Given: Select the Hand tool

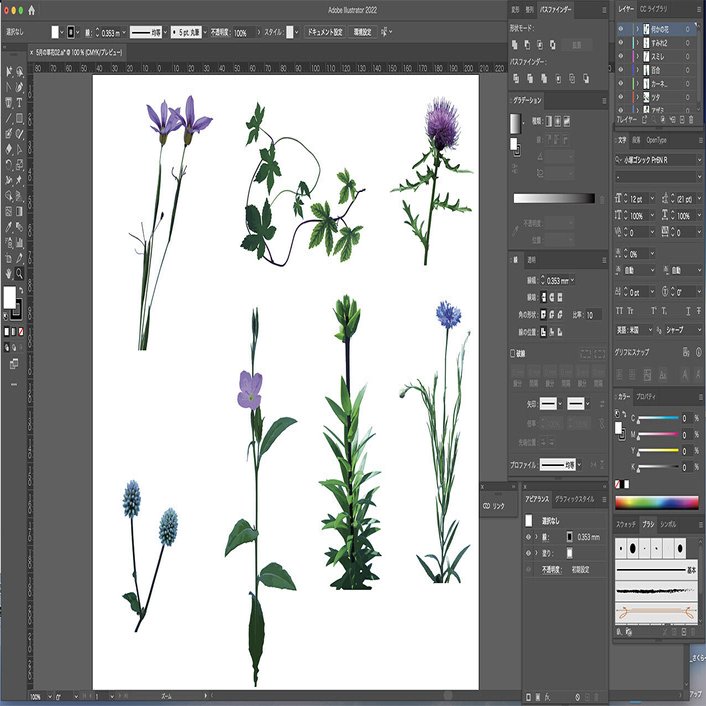Looking at the screenshot, I should point(9,273).
